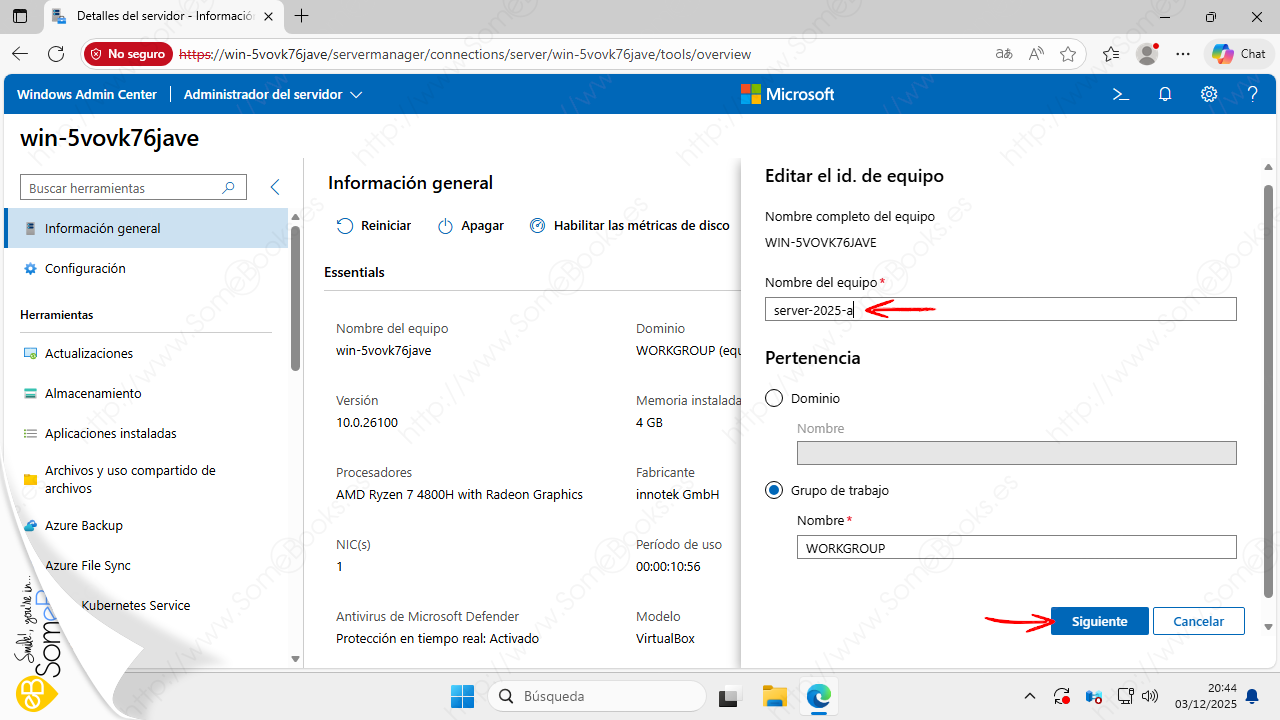
Task: Open Almacenamiento in the tools list
Action: [x=93, y=393]
